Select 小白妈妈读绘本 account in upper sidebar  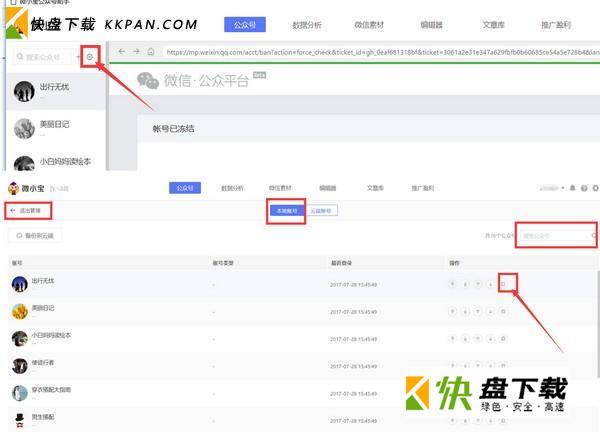point(56,161)
